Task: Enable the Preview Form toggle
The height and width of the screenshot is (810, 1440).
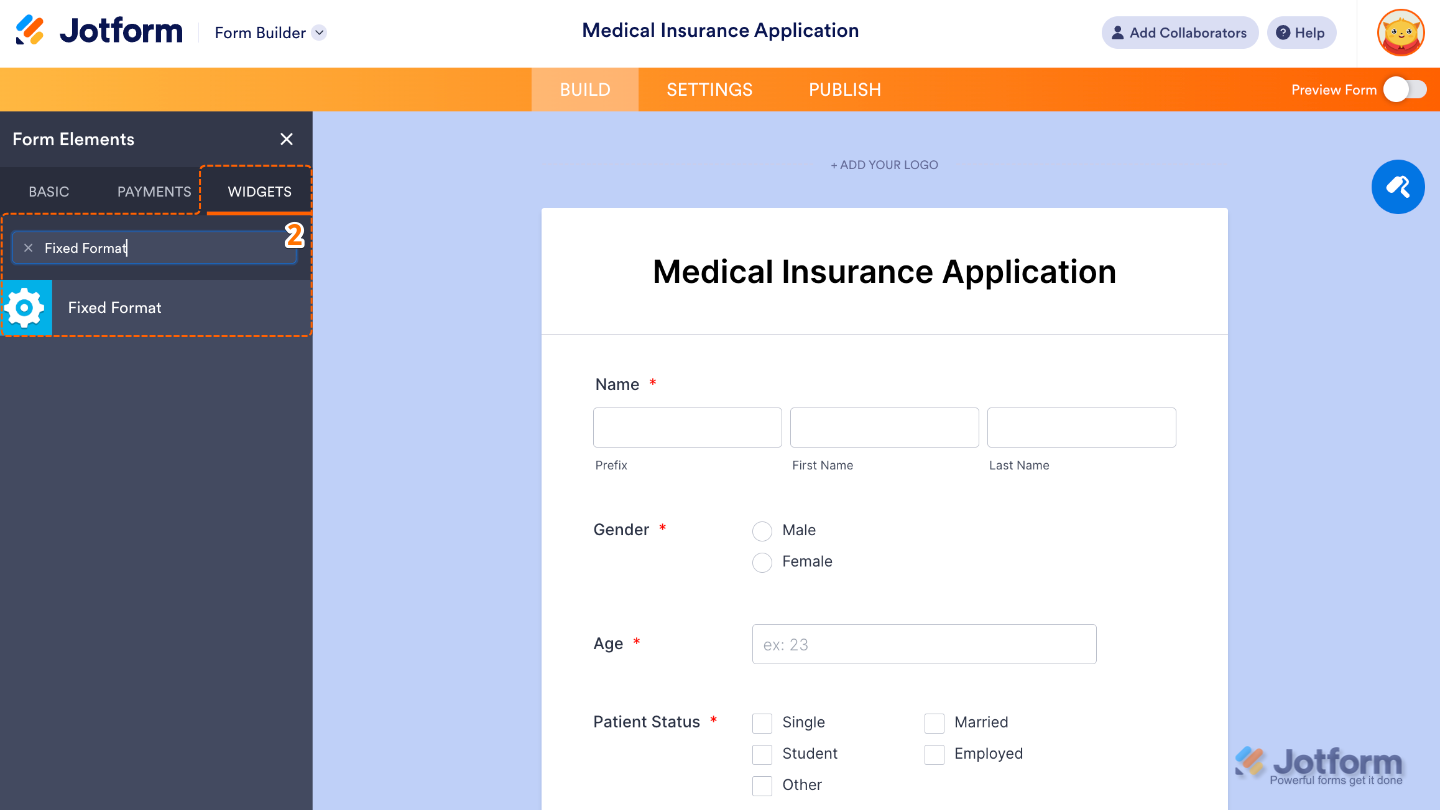Action: (x=1404, y=89)
